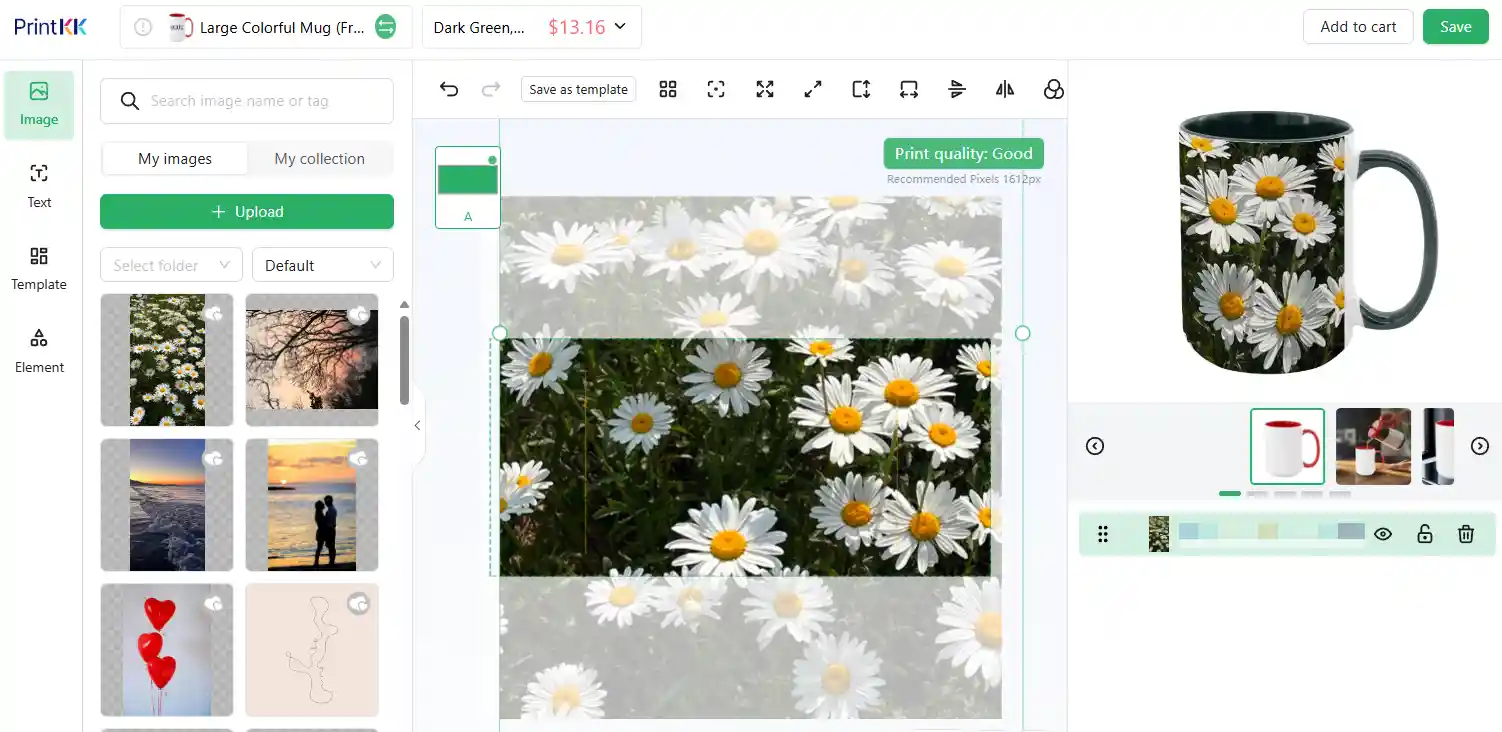Viewport: 1502px width, 732px height.
Task: Open the Default sort dropdown
Action: [323, 265]
